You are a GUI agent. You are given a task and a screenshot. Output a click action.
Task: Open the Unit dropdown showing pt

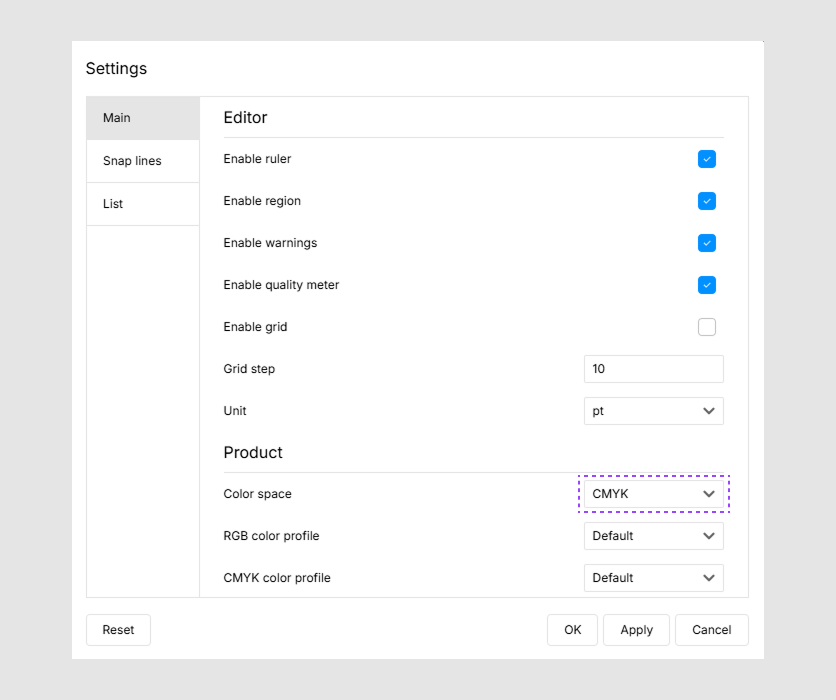pyautogui.click(x=653, y=411)
